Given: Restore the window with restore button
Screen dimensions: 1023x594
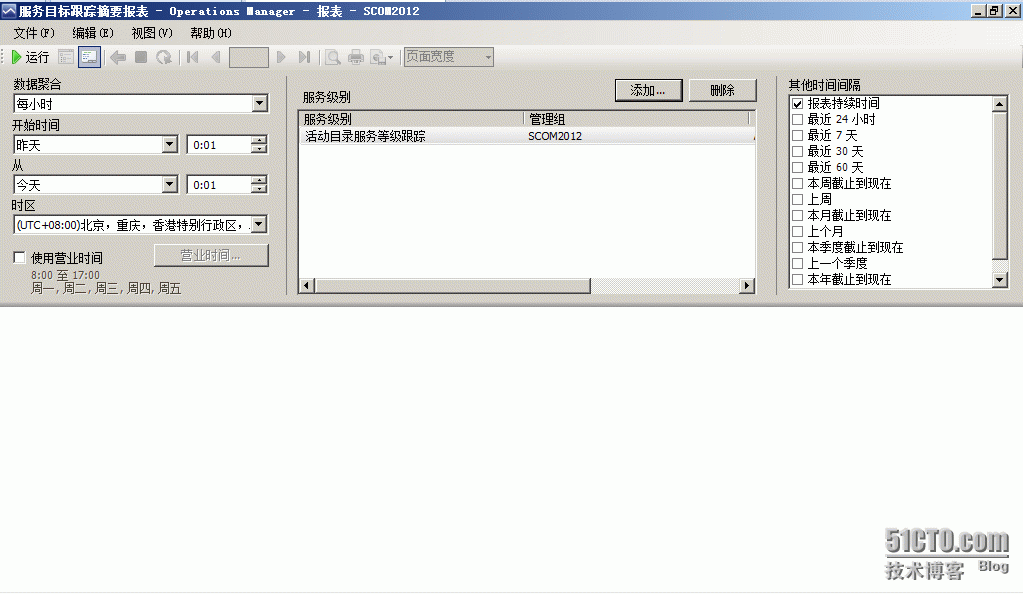Looking at the screenshot, I should pos(994,10).
